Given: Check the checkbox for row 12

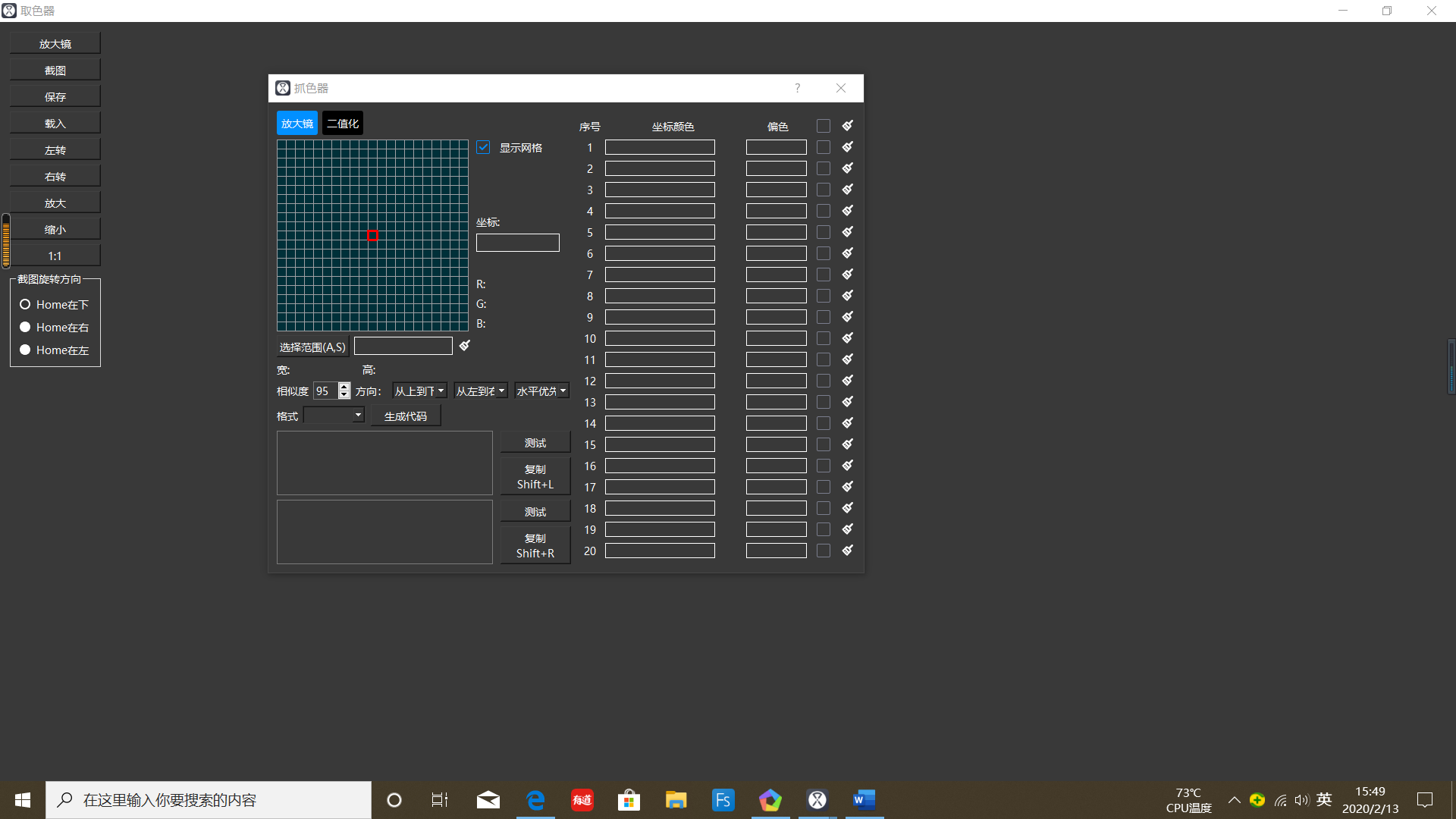Looking at the screenshot, I should (824, 381).
